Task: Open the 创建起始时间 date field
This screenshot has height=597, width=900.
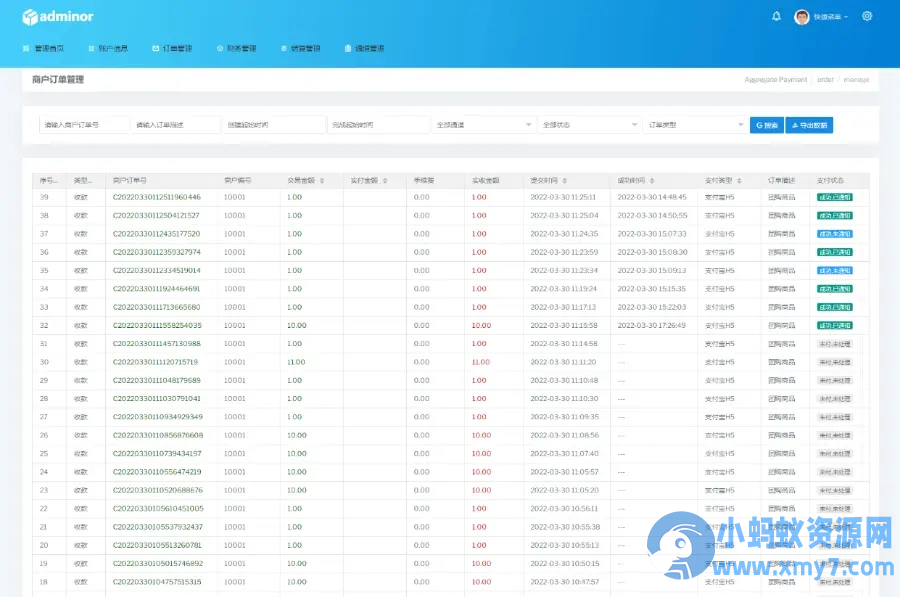Action: 274,125
